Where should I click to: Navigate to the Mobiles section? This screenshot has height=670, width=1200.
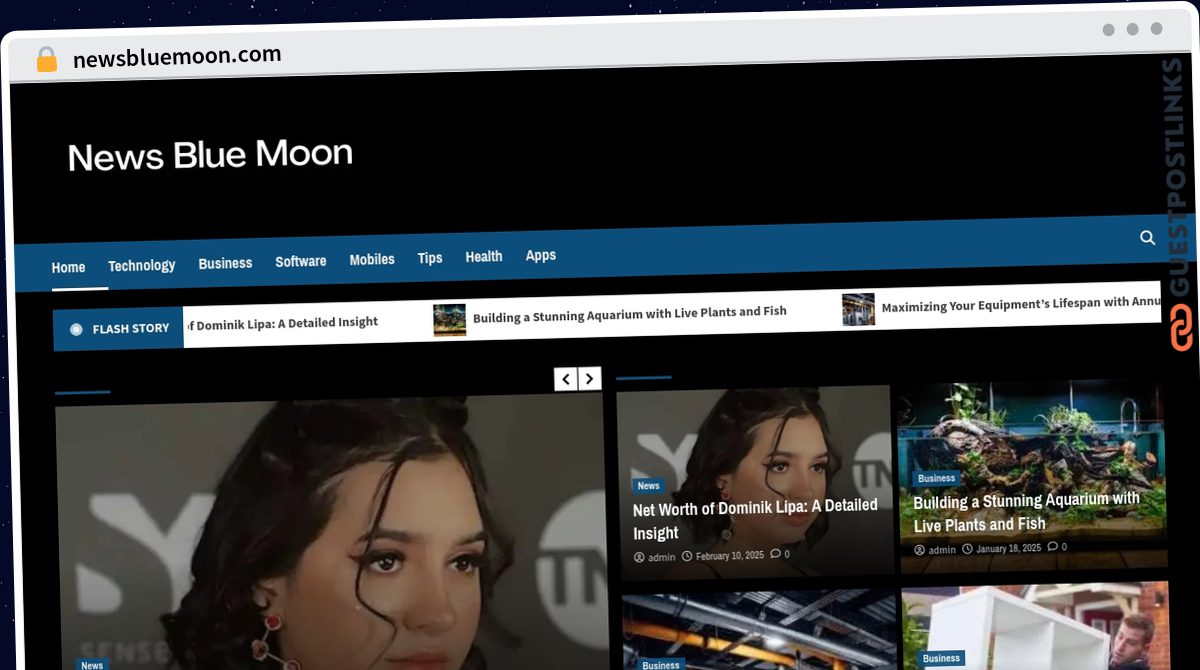tap(372, 259)
